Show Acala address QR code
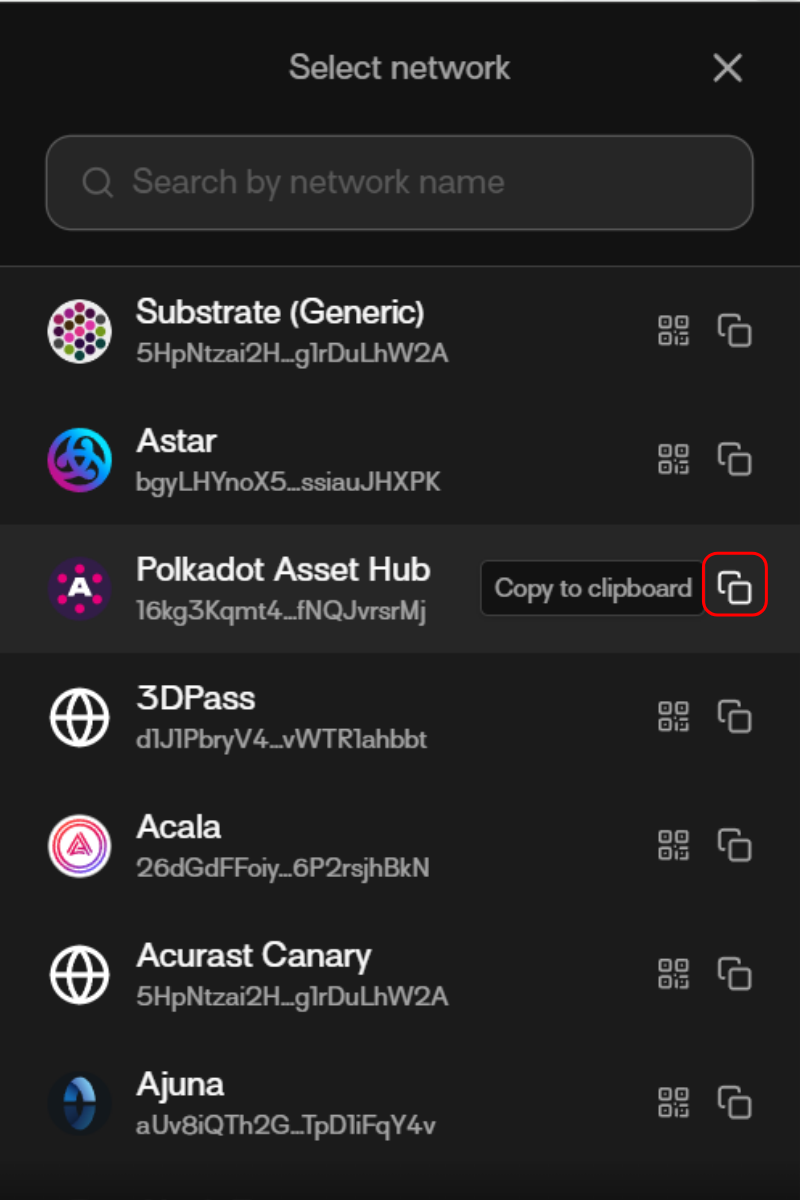 pos(674,846)
